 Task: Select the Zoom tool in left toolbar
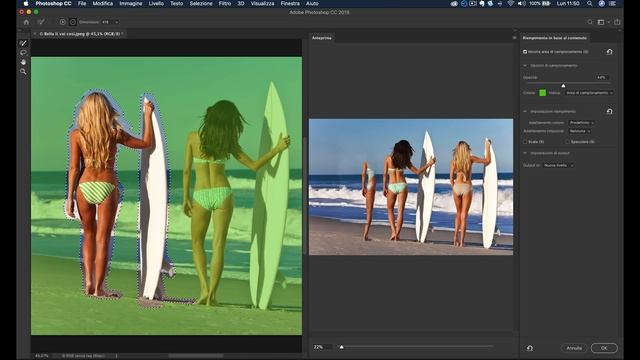[23, 71]
